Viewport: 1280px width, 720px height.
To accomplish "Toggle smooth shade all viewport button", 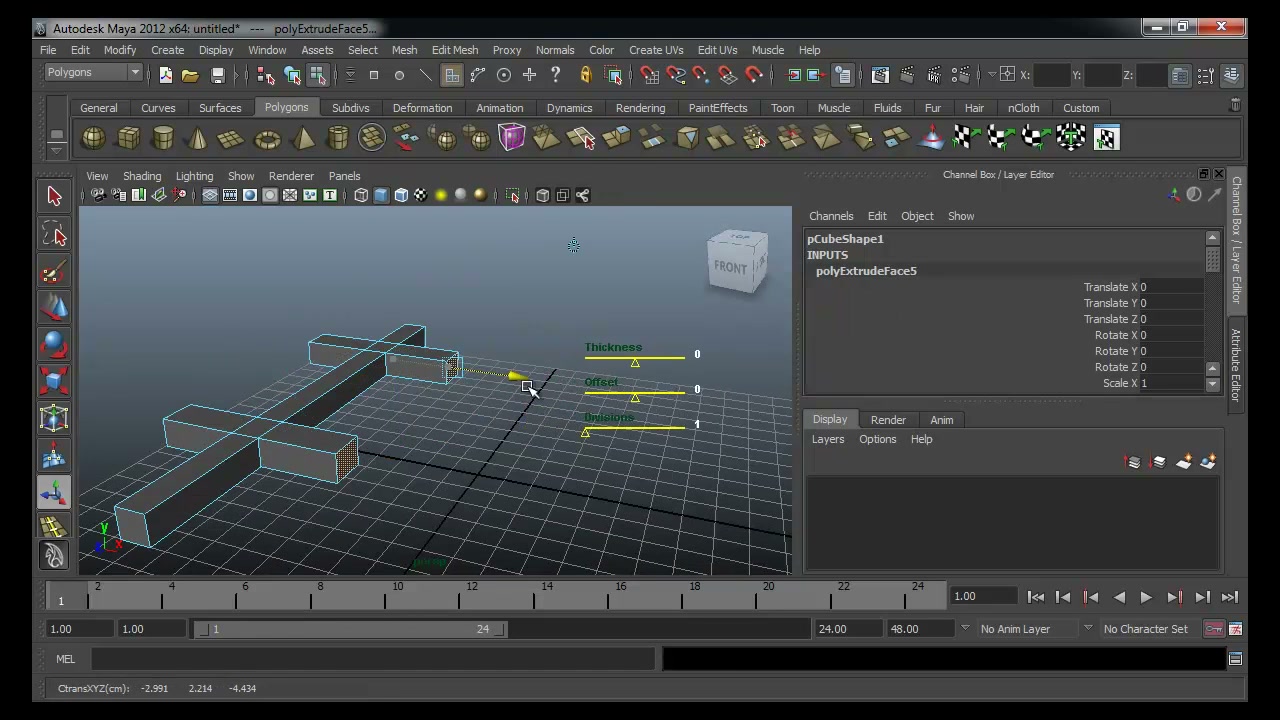I will [x=381, y=195].
